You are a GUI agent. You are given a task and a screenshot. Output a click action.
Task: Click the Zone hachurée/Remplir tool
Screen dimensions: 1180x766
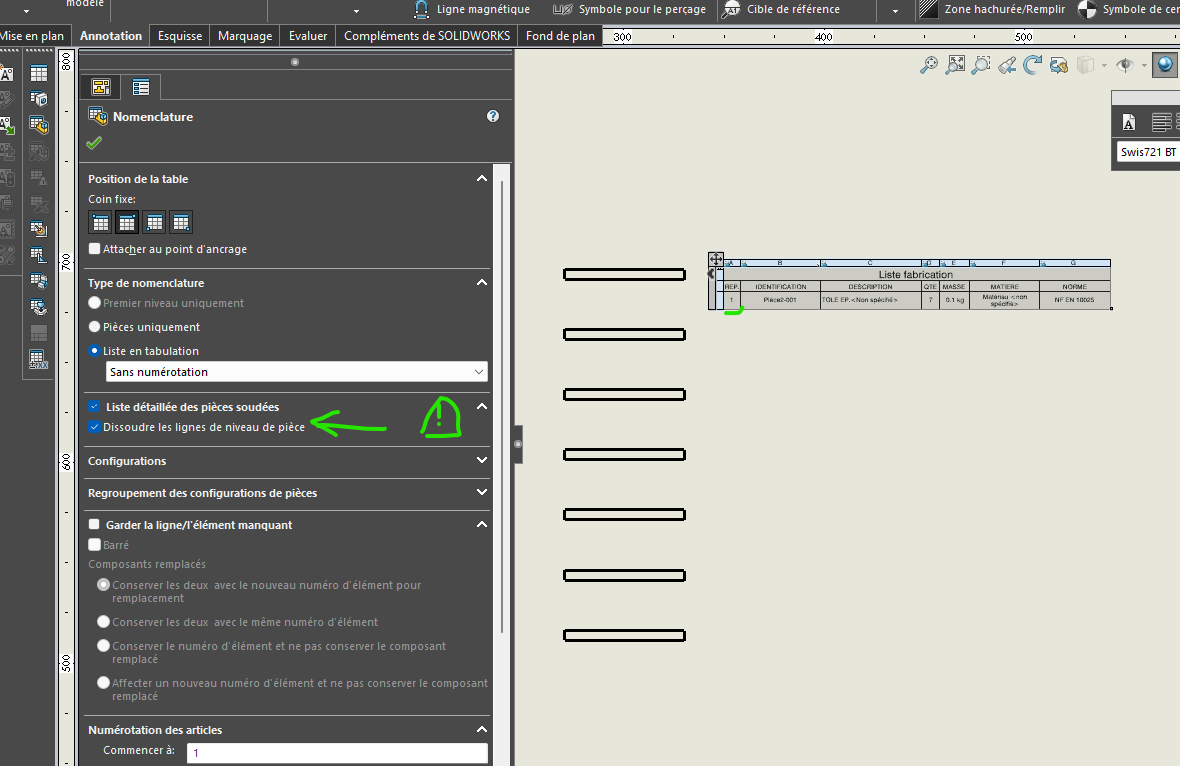[993, 10]
